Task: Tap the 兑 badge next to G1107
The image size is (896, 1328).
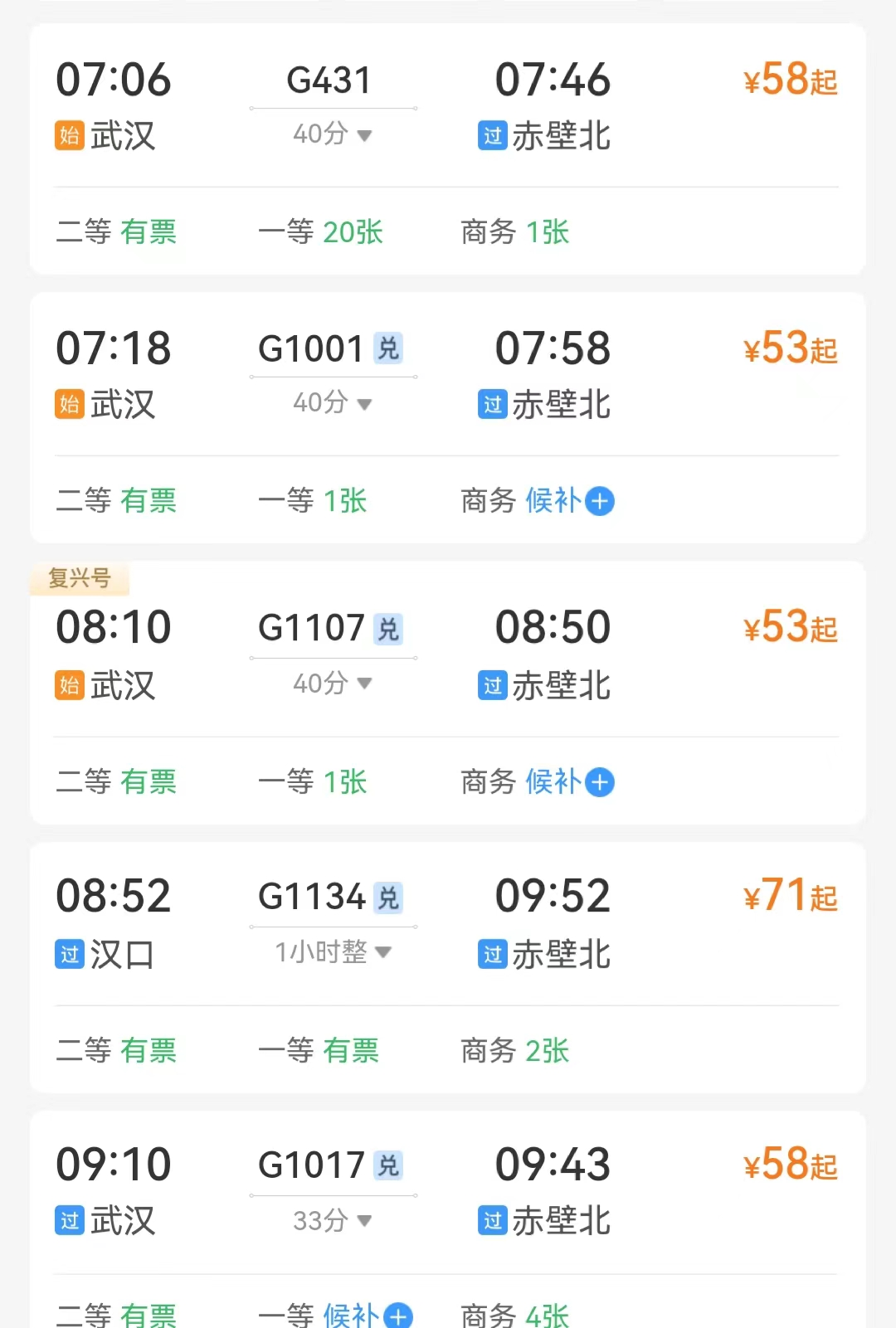Action: pos(388,629)
